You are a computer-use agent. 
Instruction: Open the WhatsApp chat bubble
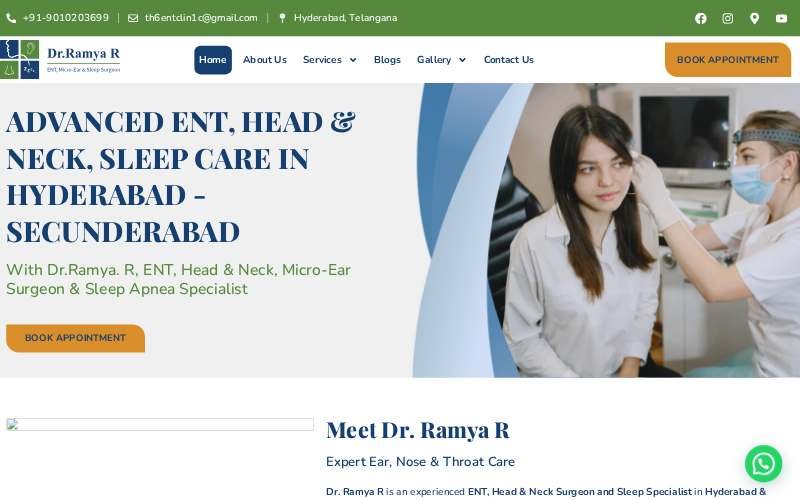click(763, 464)
